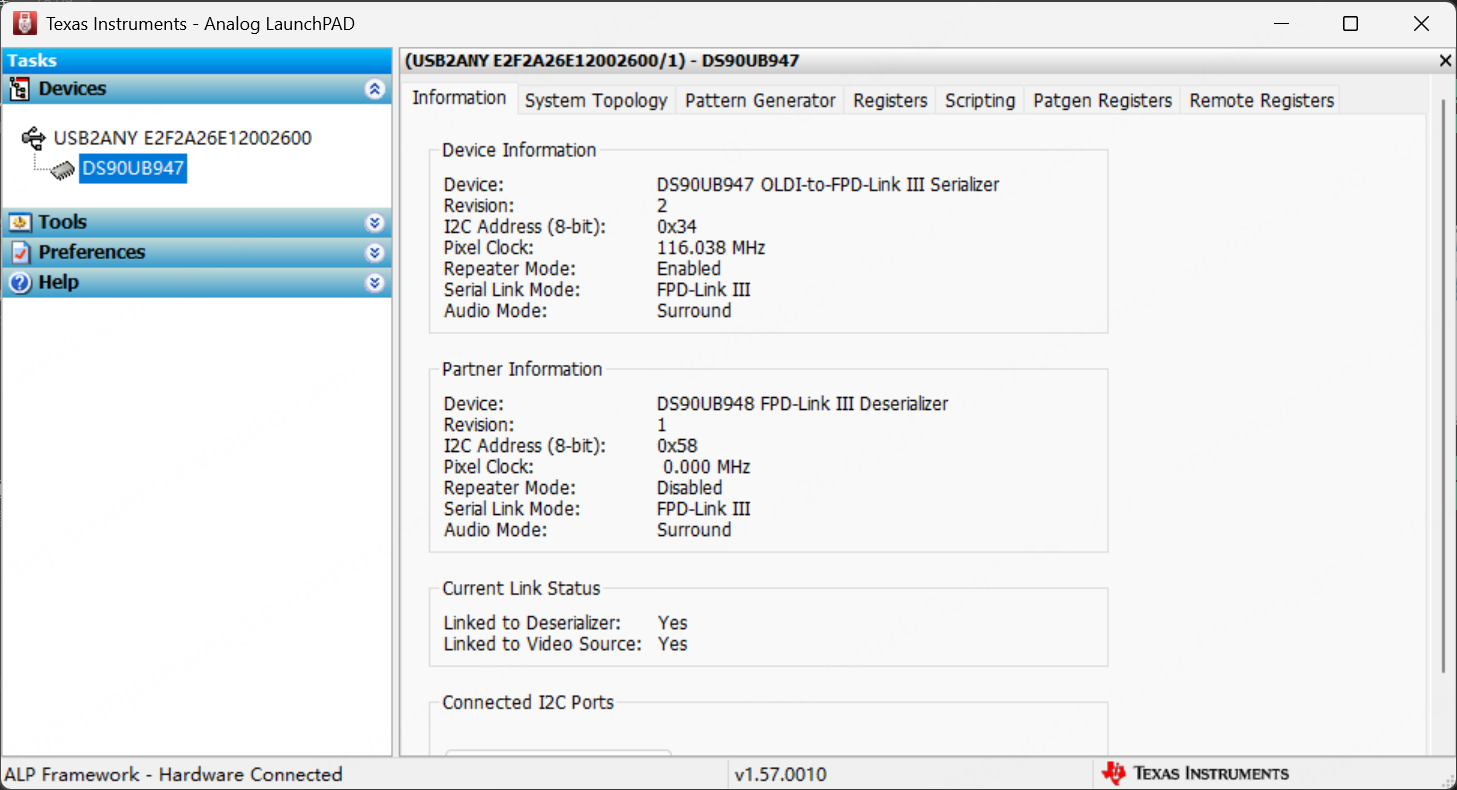The width and height of the screenshot is (1457, 790).
Task: Expand the Preferences section
Action: 375,252
